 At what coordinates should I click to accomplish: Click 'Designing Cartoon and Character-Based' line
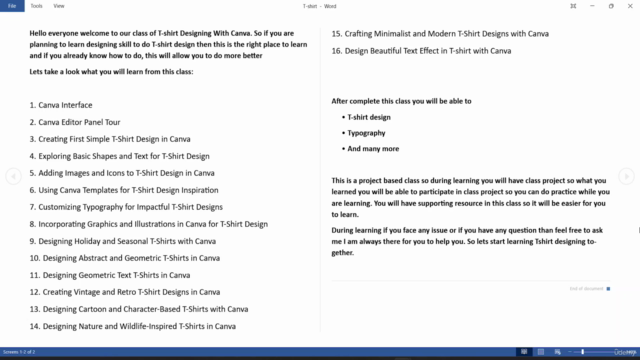pyautogui.click(x=139, y=309)
